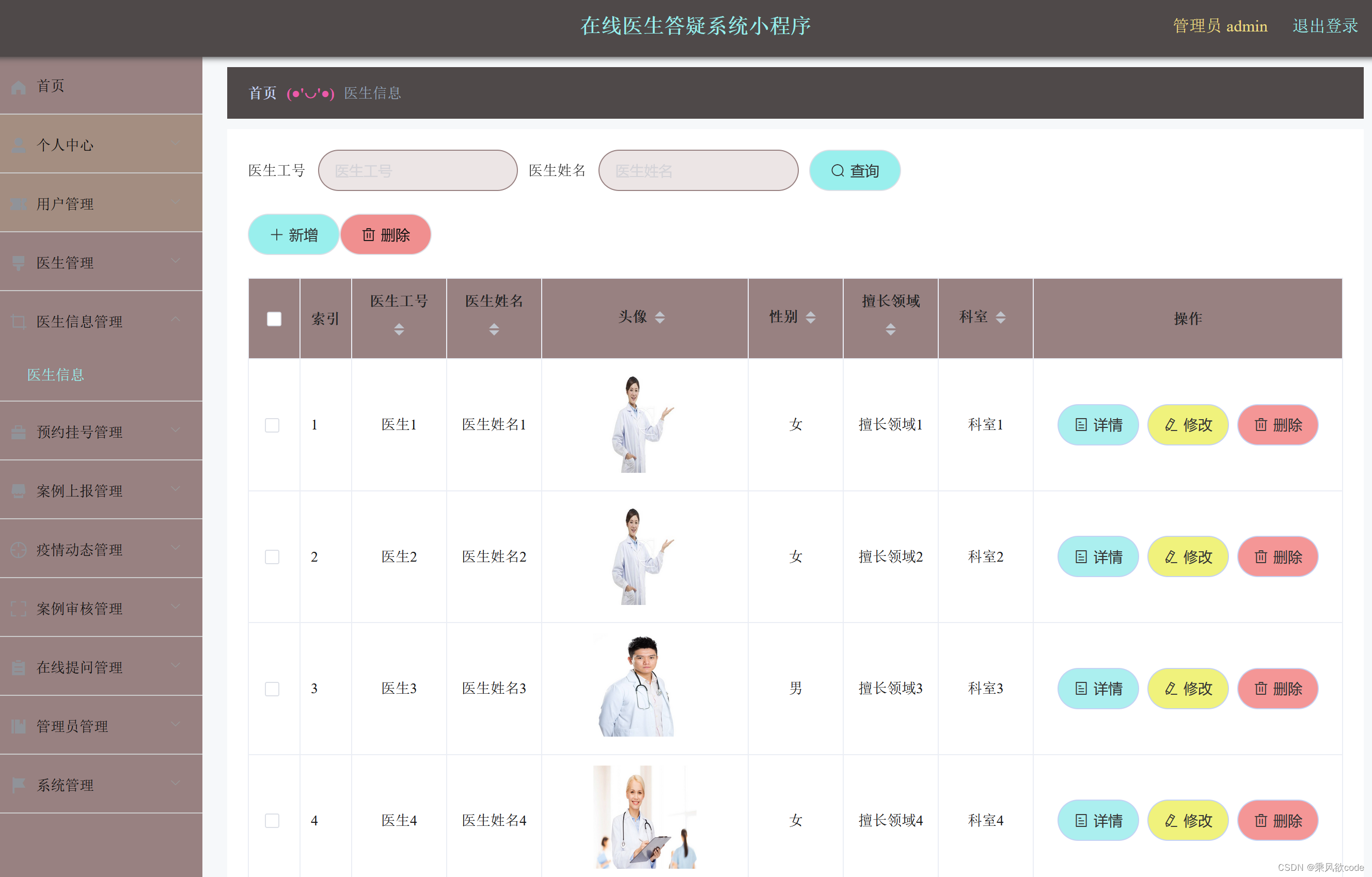Image resolution: width=1372 pixels, height=877 pixels.
Task: Sort the 科室 column using arrows
Action: coord(1001,317)
